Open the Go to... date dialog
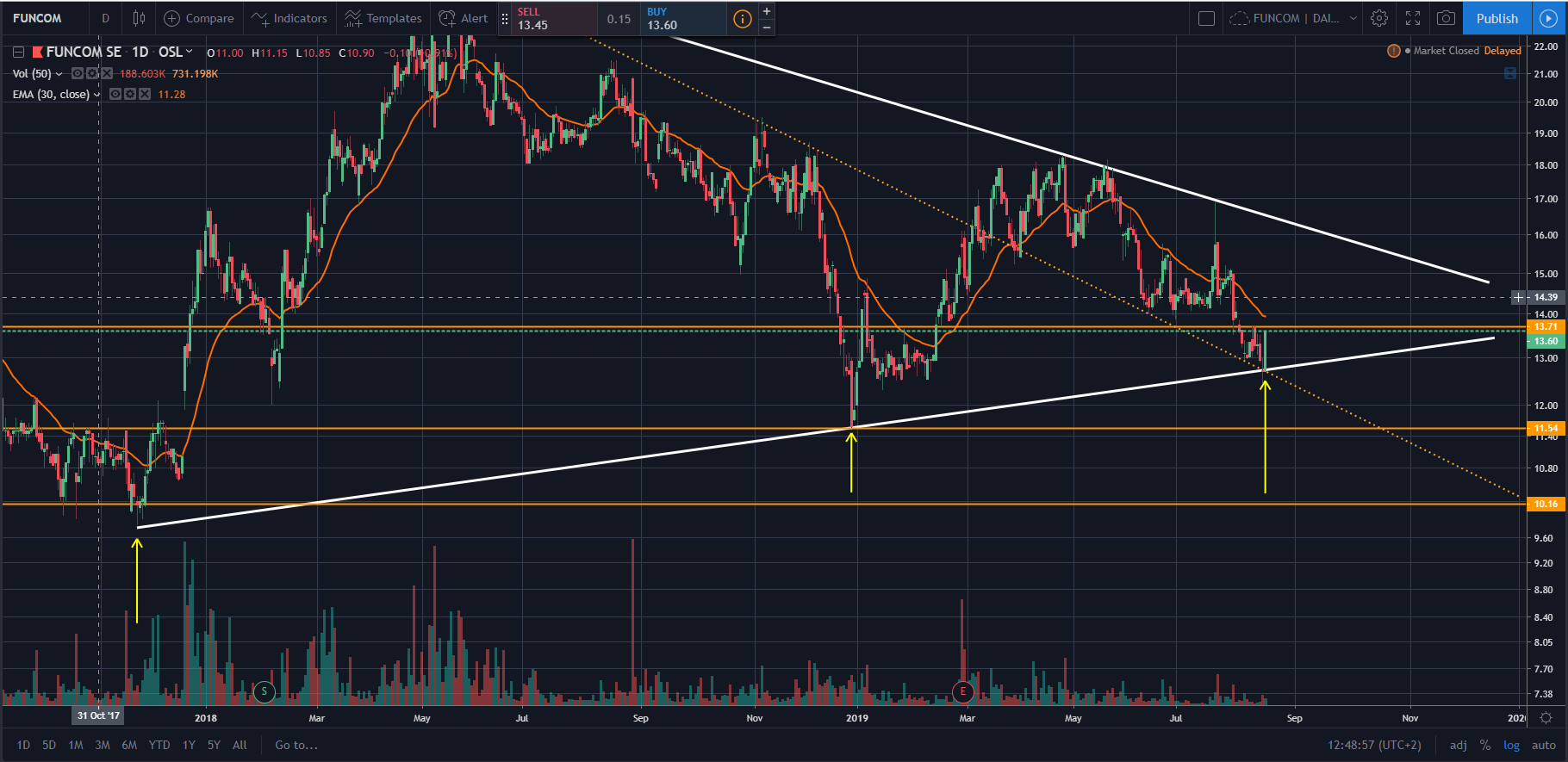The image size is (1568, 762). pos(296,745)
